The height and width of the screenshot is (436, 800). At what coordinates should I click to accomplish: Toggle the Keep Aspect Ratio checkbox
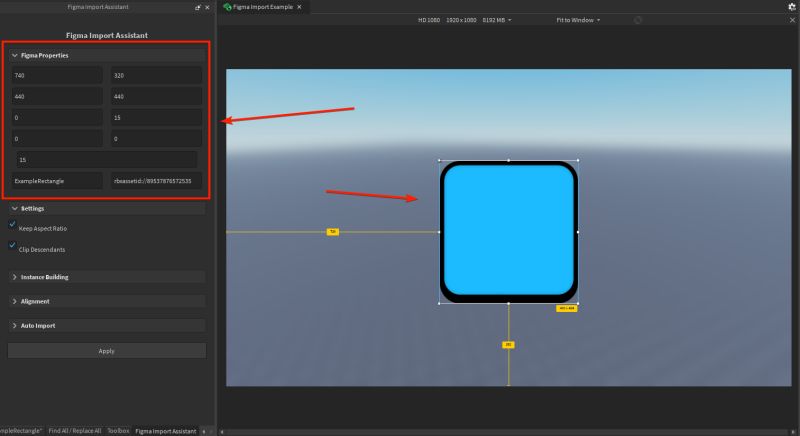pos(12,224)
